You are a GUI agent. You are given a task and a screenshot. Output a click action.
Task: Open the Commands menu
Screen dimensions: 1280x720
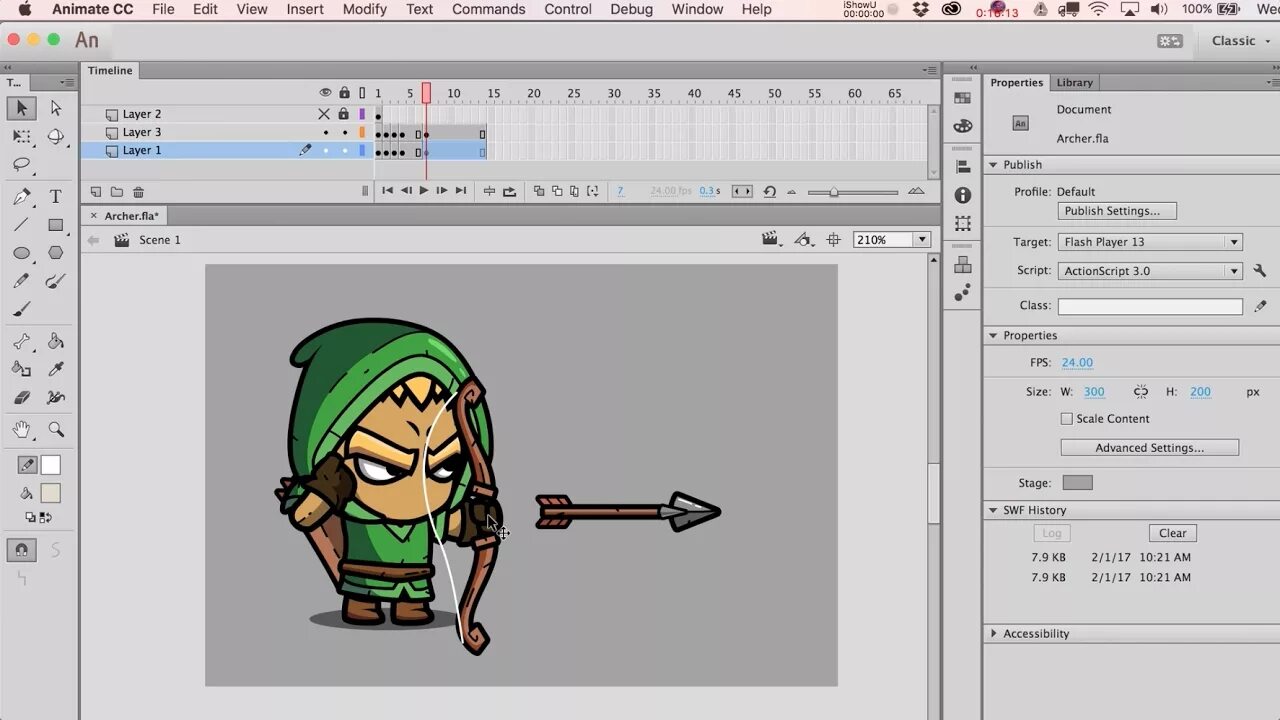488,9
